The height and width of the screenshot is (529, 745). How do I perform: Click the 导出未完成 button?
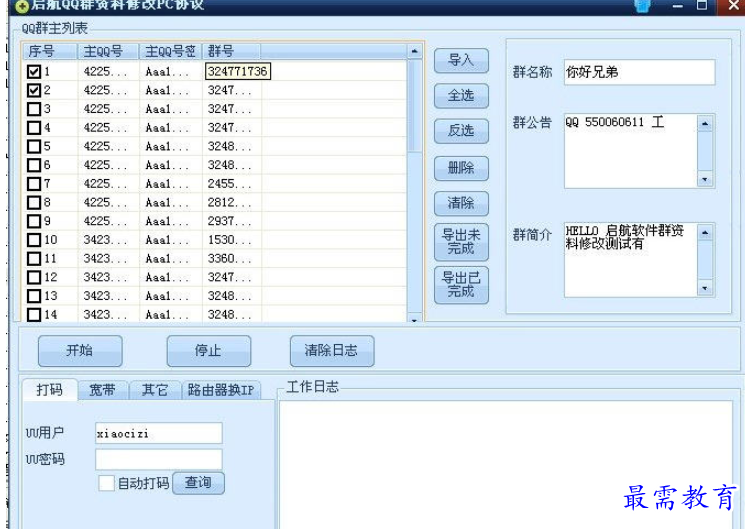(x=461, y=242)
